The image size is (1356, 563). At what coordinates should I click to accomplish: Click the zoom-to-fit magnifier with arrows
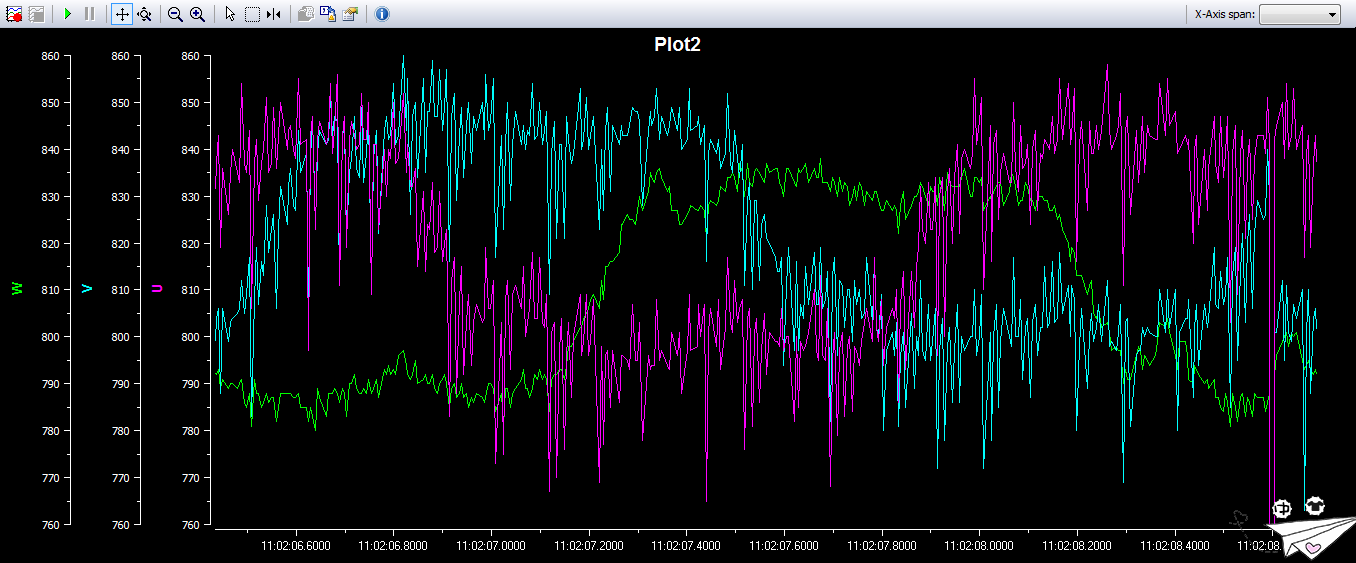(x=145, y=14)
